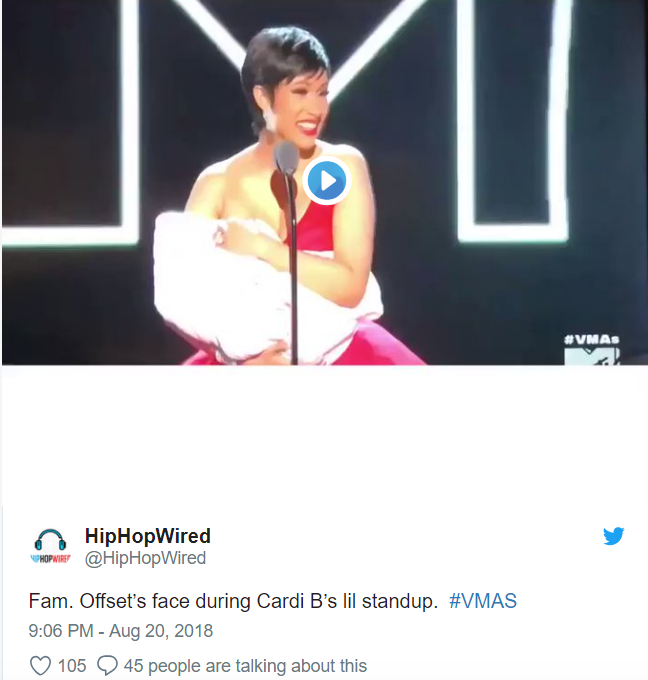
Task: Play the embedded VMAs video
Action: click(x=327, y=180)
